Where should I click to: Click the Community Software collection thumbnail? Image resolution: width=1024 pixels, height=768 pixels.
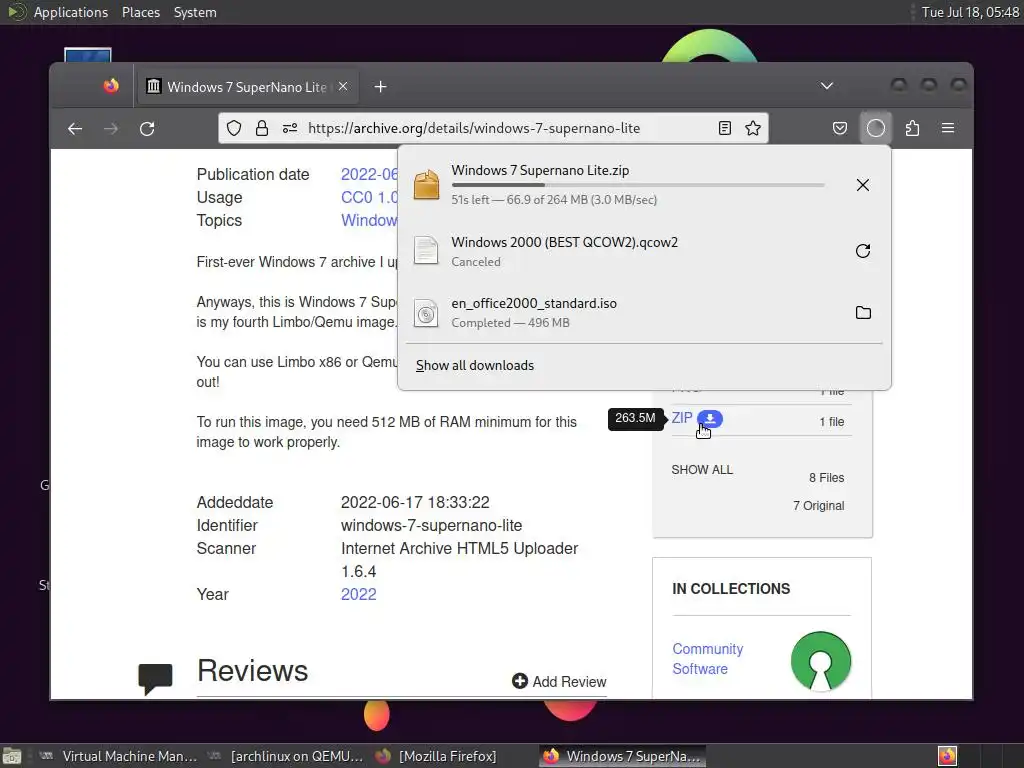pos(820,661)
